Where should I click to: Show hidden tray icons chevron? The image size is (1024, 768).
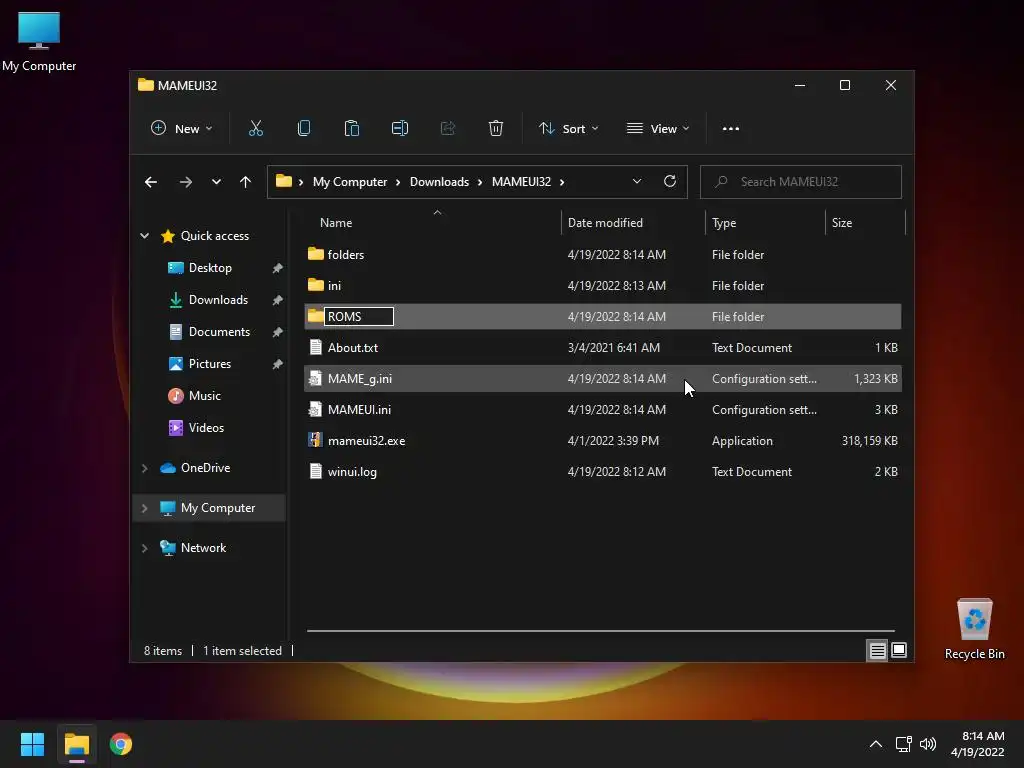coord(876,744)
